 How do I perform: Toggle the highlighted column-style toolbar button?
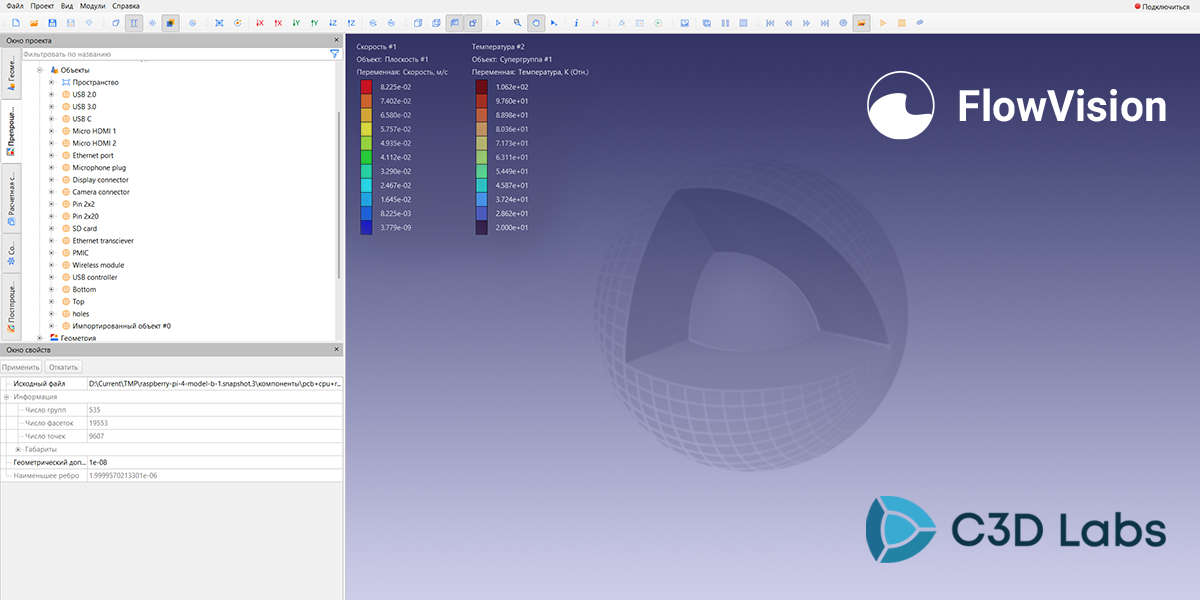click(133, 22)
